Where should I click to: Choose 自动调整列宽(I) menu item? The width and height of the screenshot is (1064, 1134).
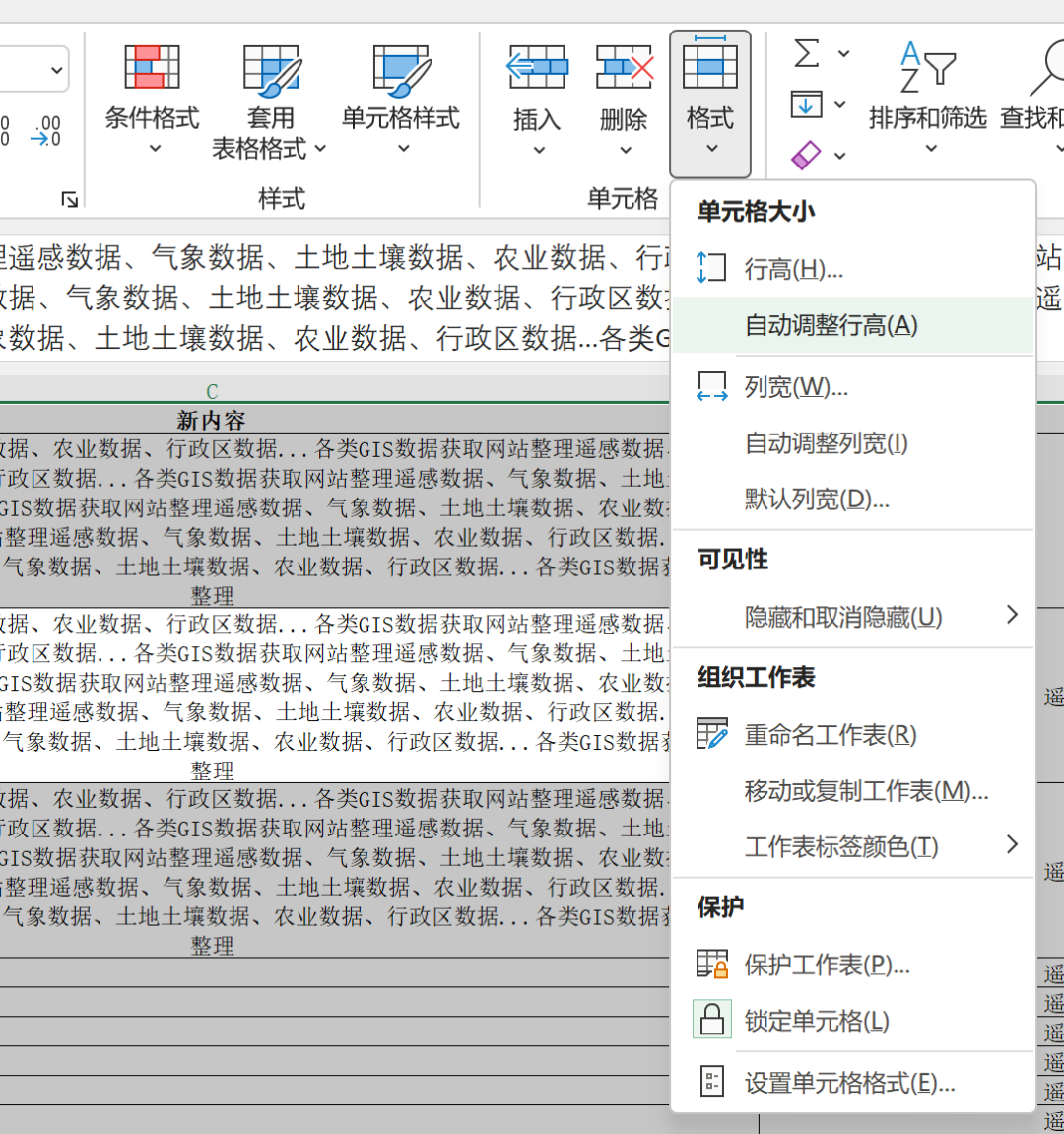853,442
